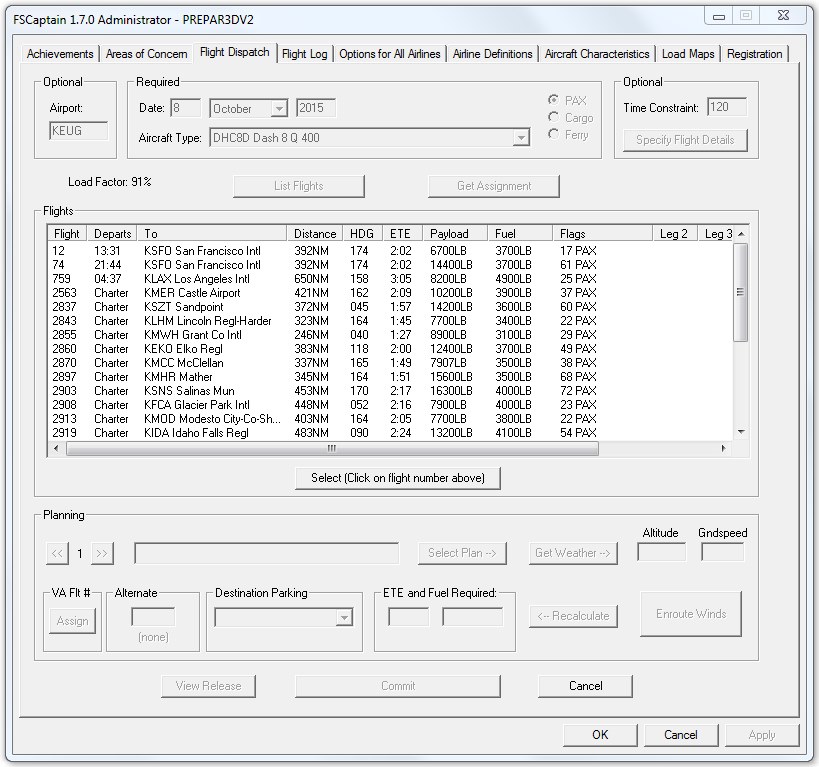This screenshot has height=767, width=819.
Task: Select the Ferry radio button
Action: point(553,134)
